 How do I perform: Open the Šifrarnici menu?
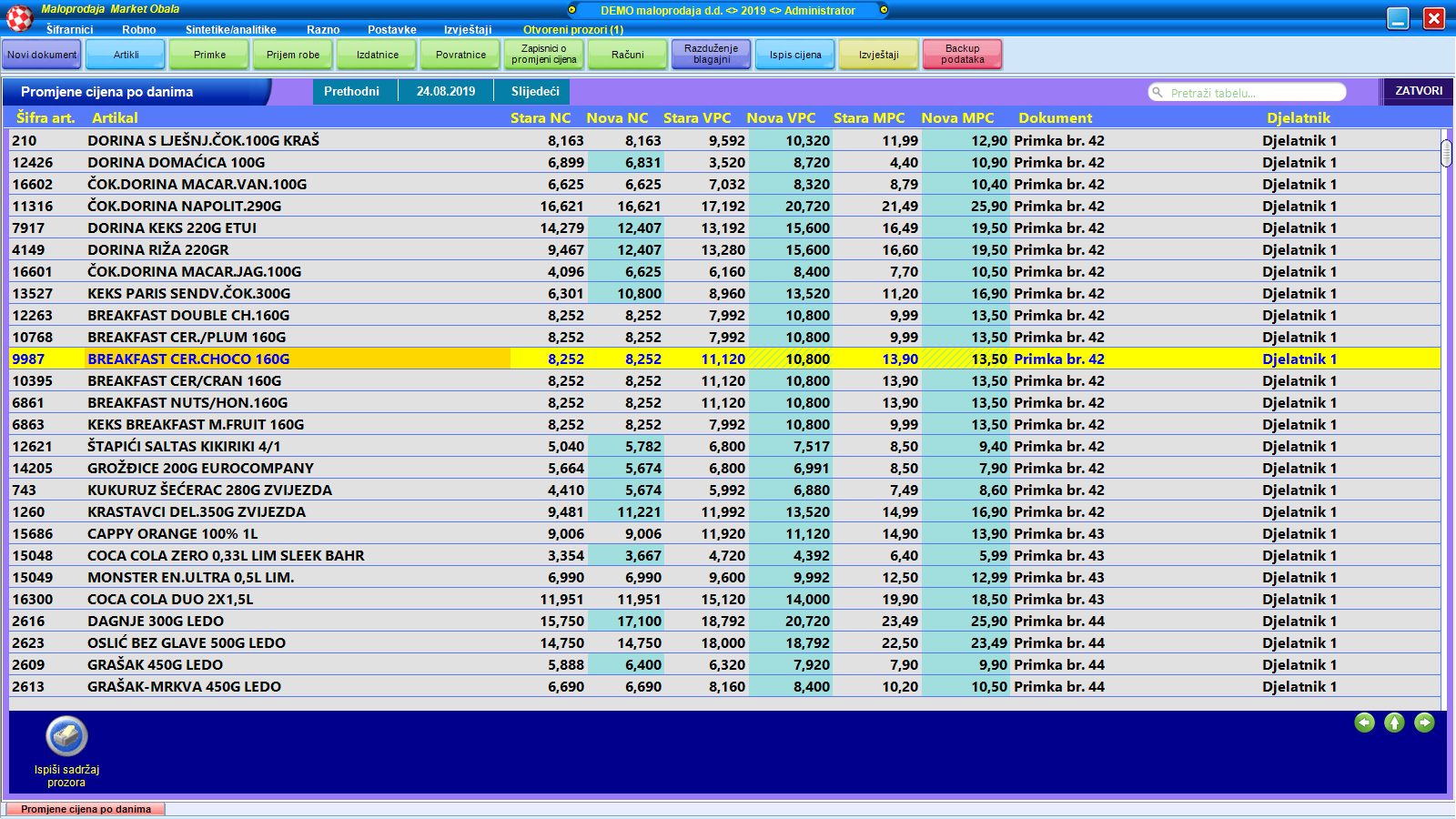click(x=69, y=30)
